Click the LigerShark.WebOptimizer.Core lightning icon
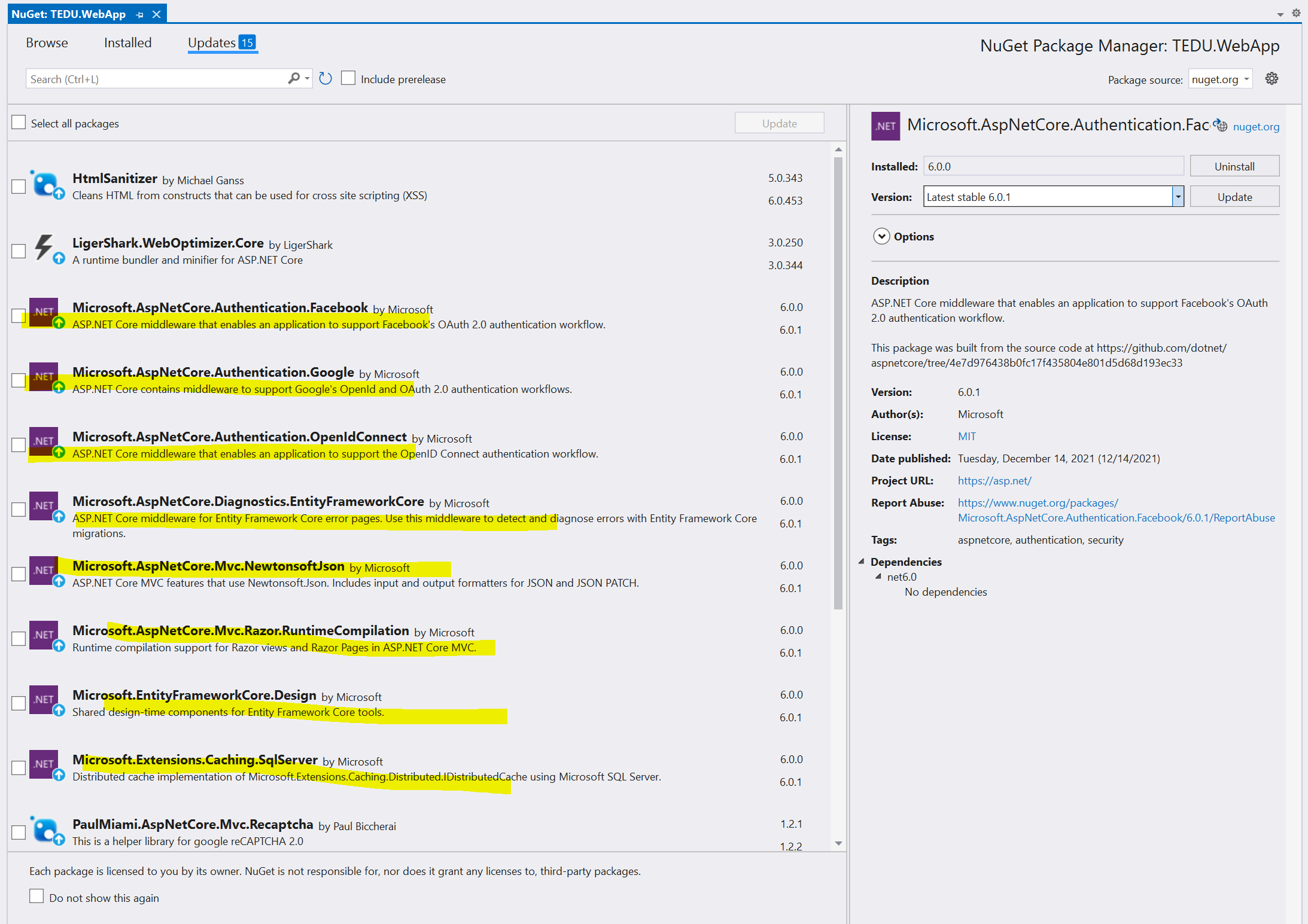Viewport: 1308px width, 924px height. (x=45, y=248)
